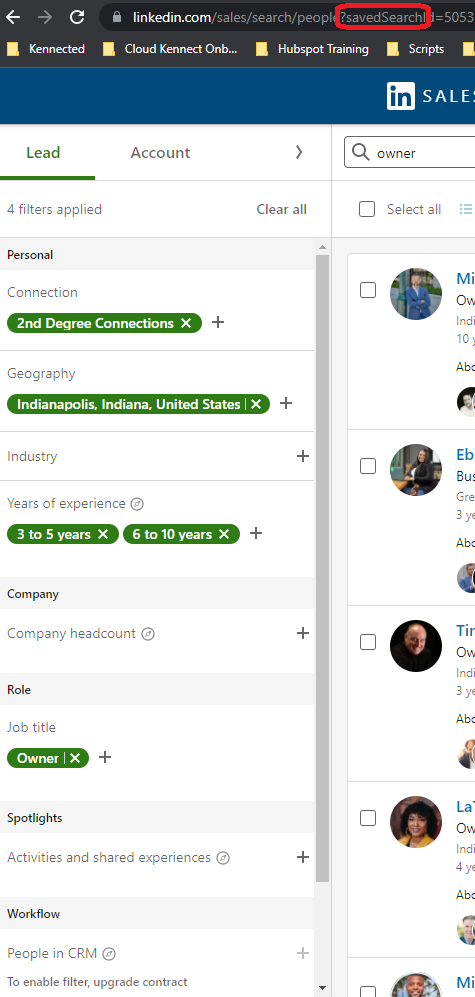475x997 pixels.
Task: Click the magnifier icon in search box
Action: click(x=361, y=153)
